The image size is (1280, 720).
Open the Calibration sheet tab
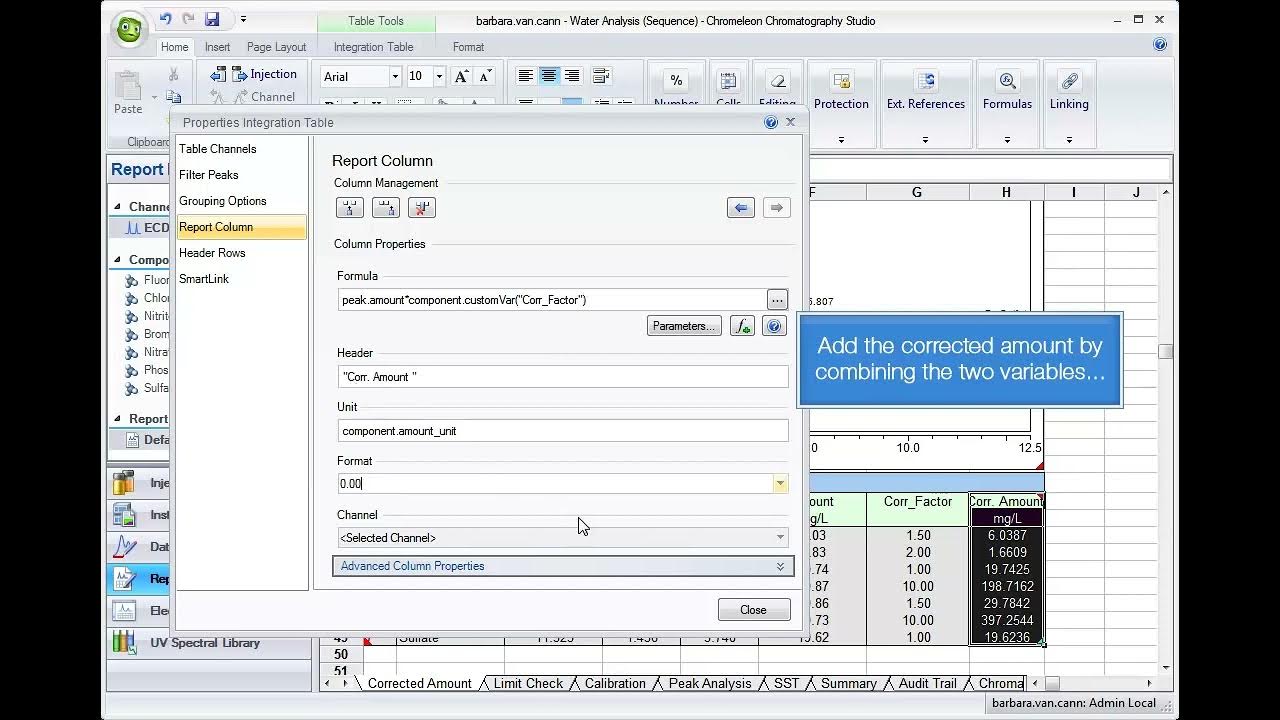pyautogui.click(x=615, y=683)
